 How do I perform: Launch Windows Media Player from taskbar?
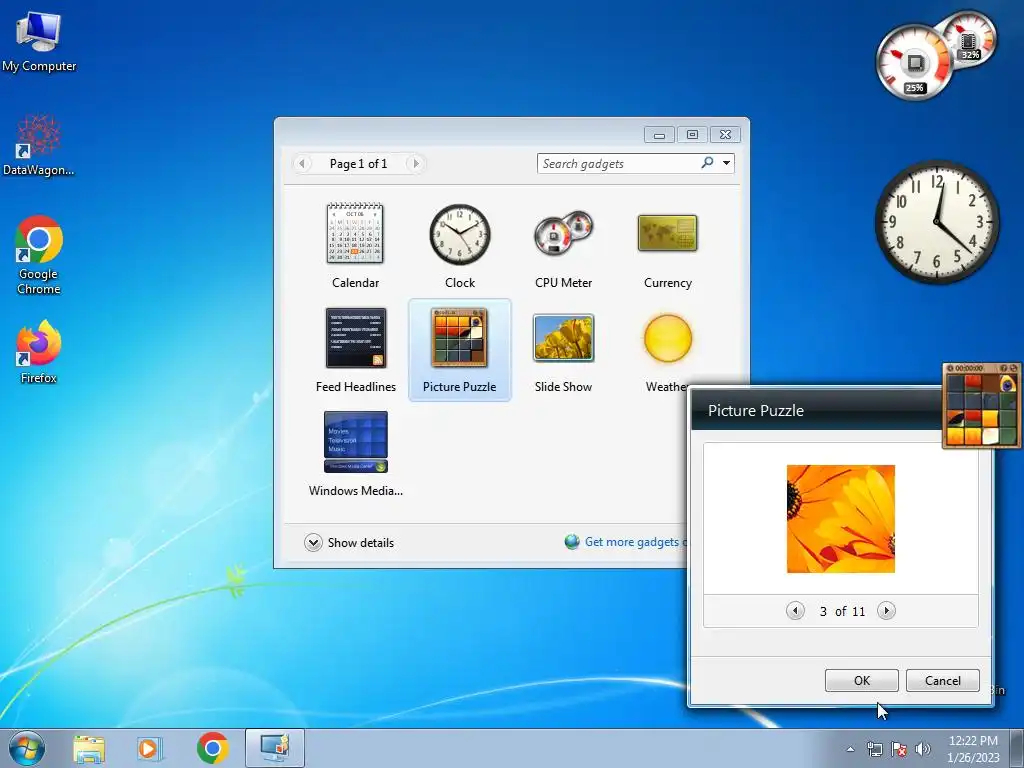coord(150,748)
